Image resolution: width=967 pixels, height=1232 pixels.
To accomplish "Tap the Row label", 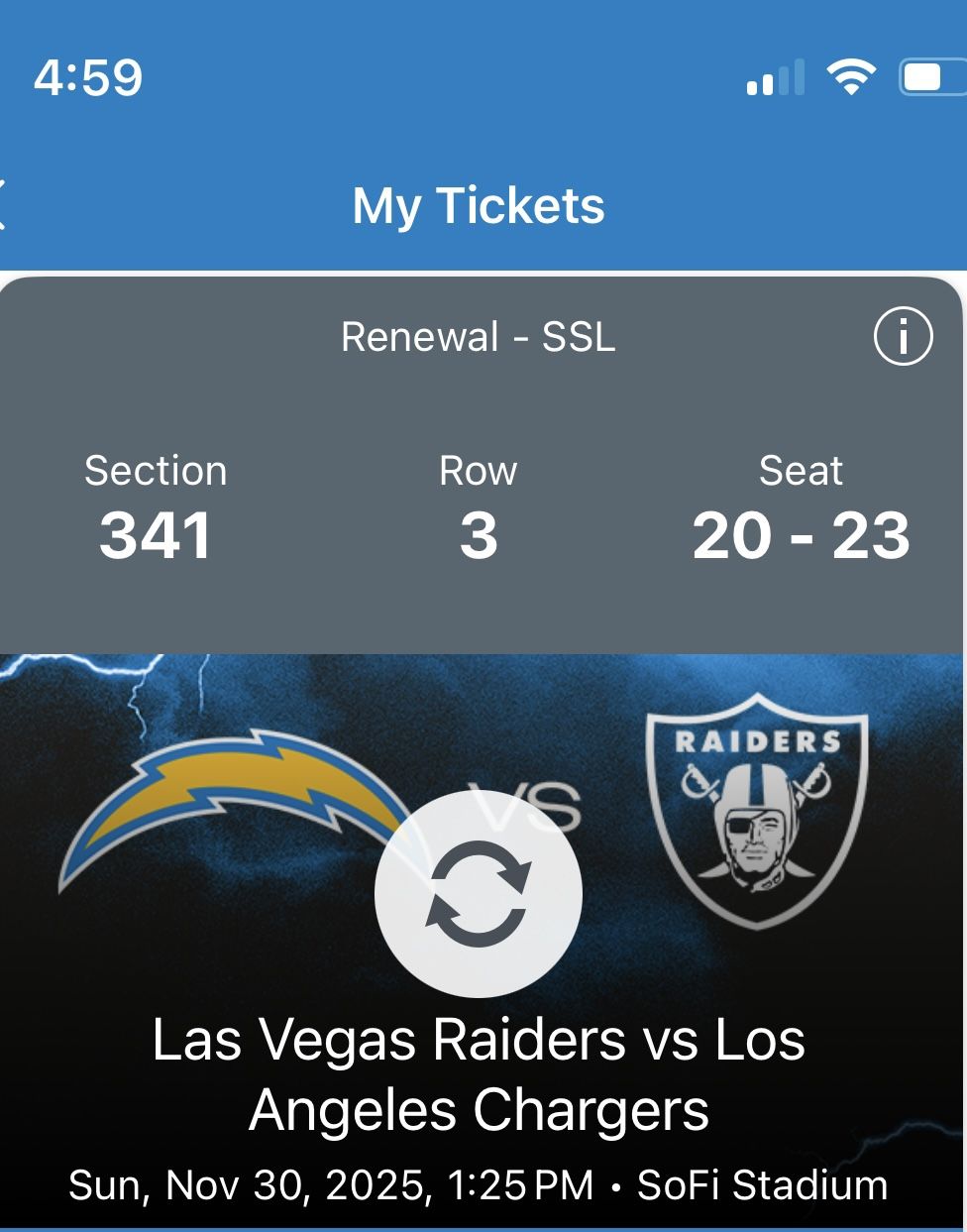I will pyautogui.click(x=479, y=471).
